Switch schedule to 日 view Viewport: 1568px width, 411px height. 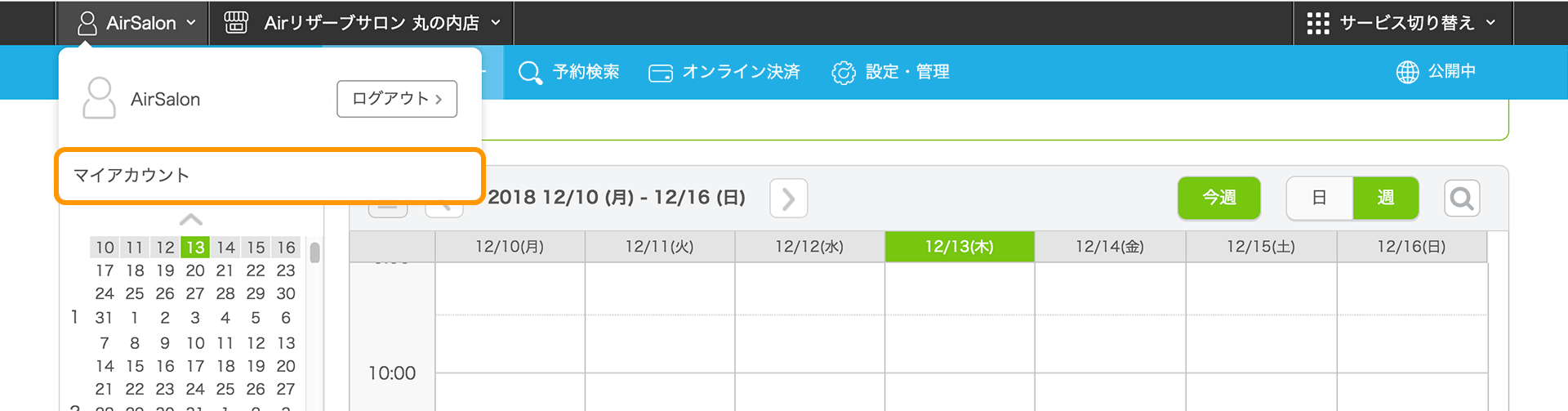tap(1319, 198)
